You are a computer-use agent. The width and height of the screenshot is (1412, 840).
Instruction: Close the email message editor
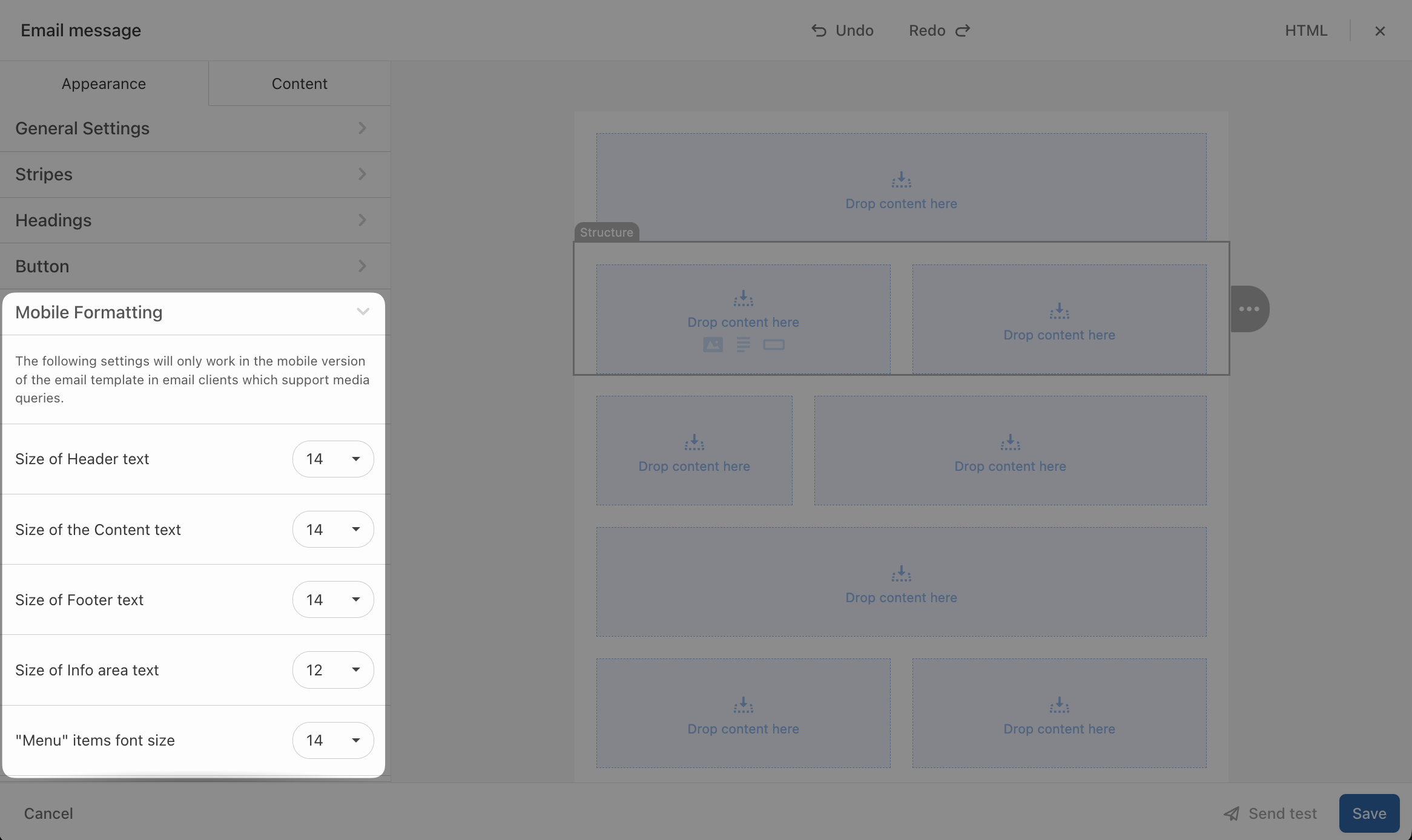tap(1380, 31)
